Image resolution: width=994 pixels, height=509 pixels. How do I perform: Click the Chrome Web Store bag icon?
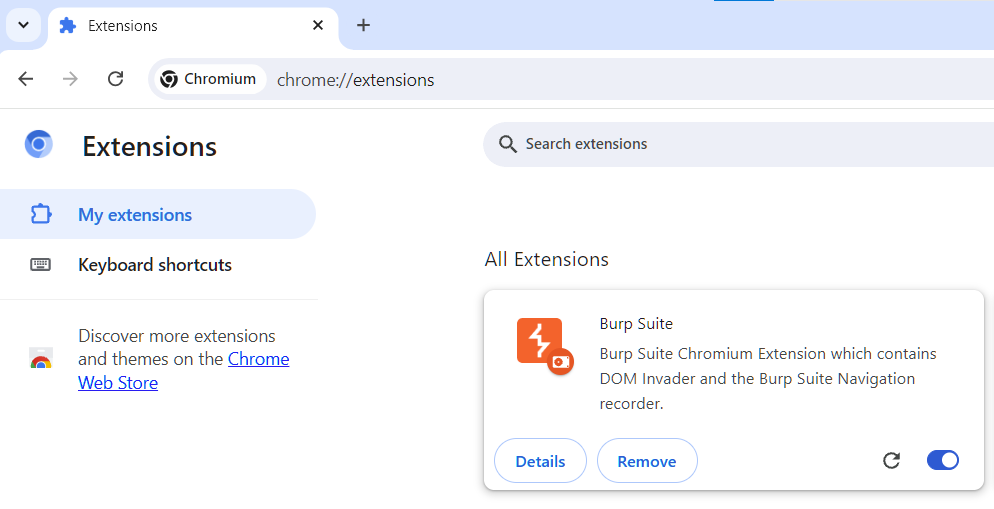pos(41,359)
